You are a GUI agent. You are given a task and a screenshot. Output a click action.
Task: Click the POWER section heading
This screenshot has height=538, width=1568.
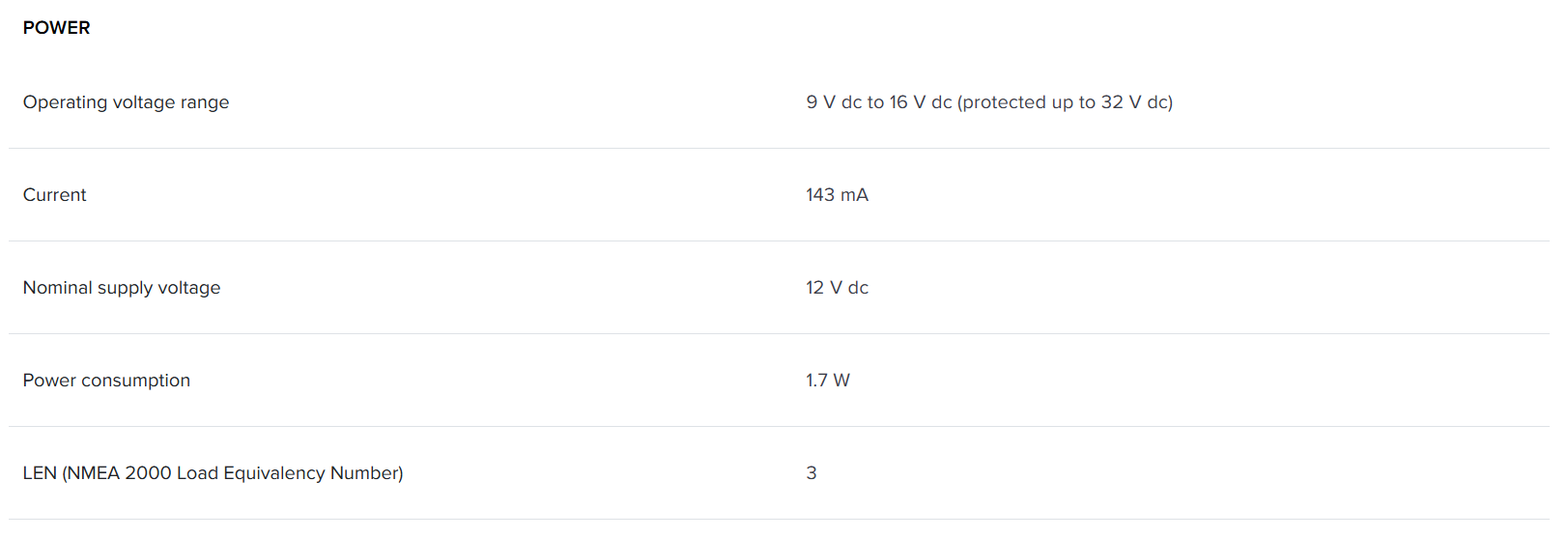click(56, 28)
